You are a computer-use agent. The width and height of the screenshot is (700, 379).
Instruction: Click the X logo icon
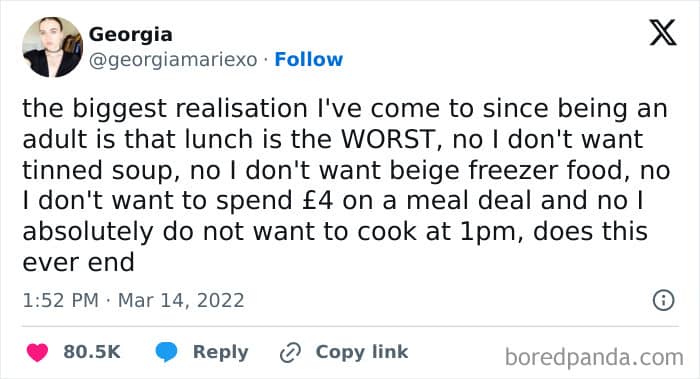[663, 33]
